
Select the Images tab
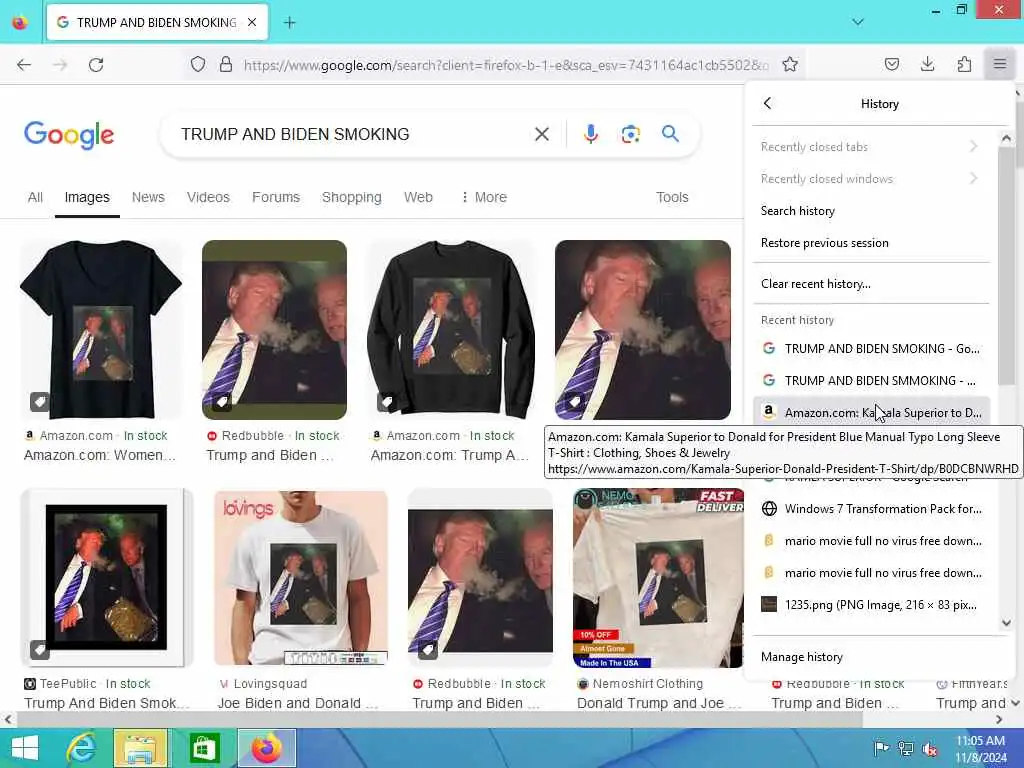[87, 197]
